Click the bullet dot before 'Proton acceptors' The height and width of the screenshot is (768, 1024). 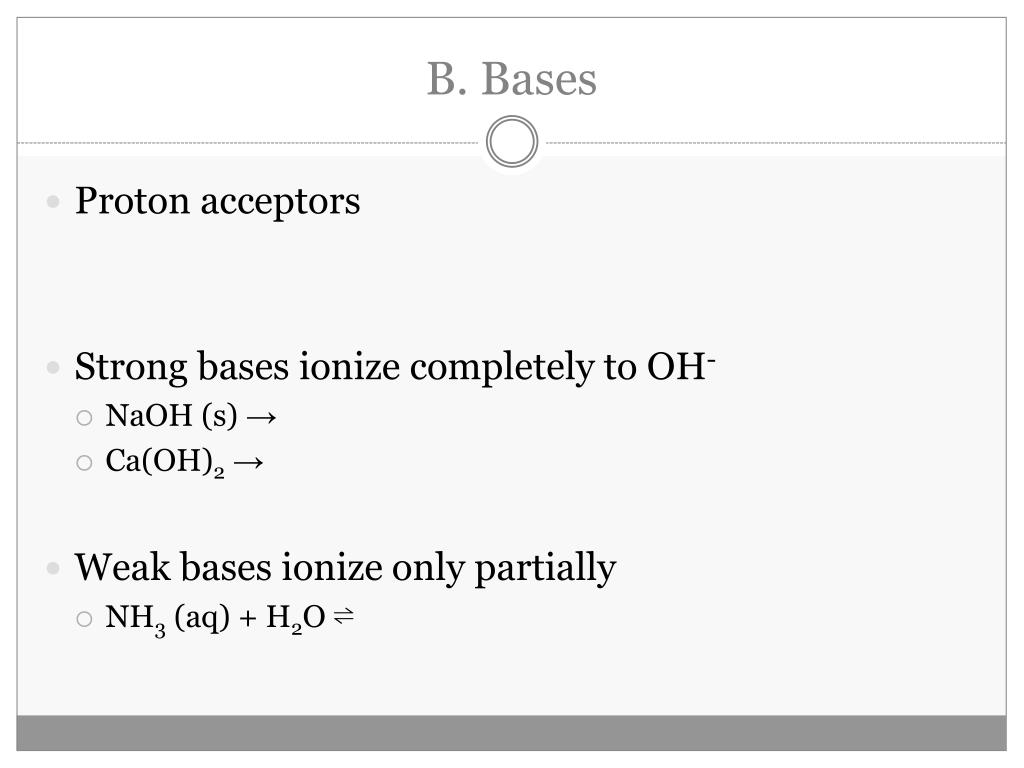54,202
